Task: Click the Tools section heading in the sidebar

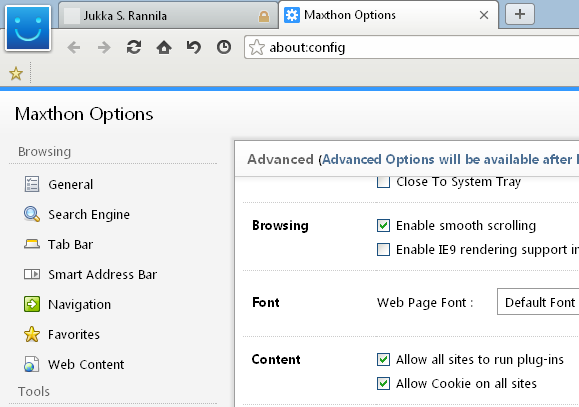Action: click(34, 391)
